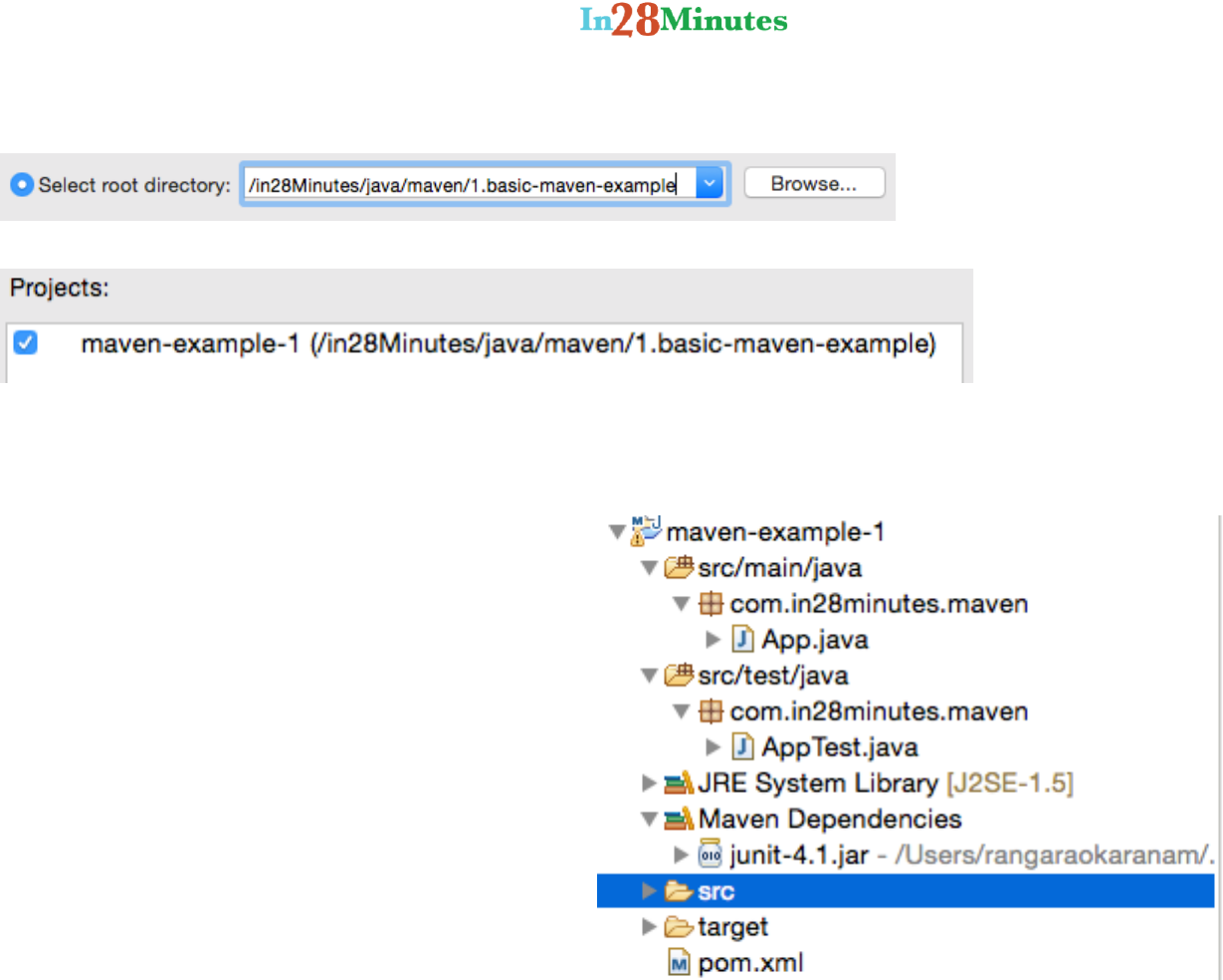1223x980 pixels.
Task: Select the target folder label
Action: 733,927
